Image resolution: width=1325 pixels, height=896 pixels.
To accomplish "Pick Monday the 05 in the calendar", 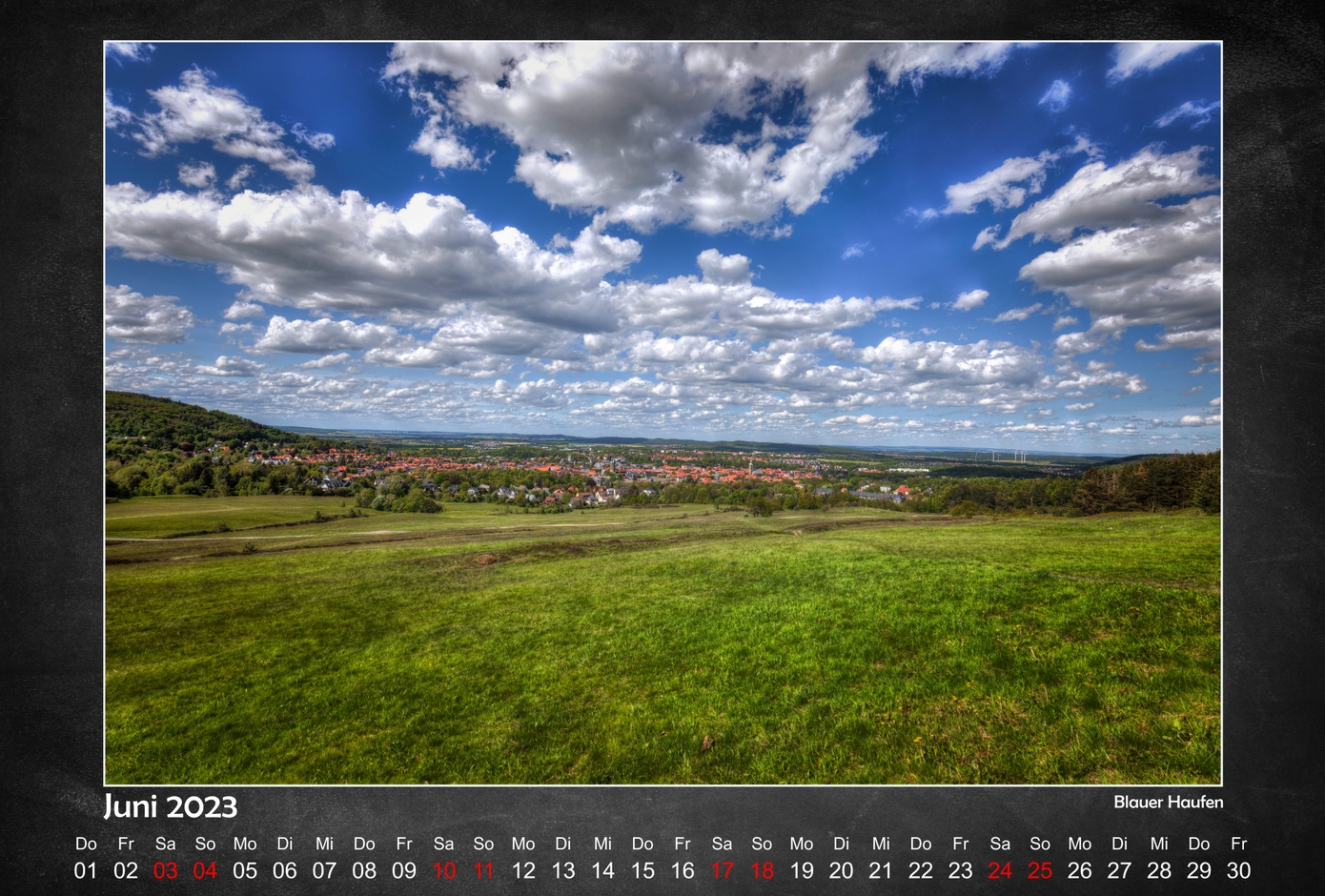I will pos(245,870).
